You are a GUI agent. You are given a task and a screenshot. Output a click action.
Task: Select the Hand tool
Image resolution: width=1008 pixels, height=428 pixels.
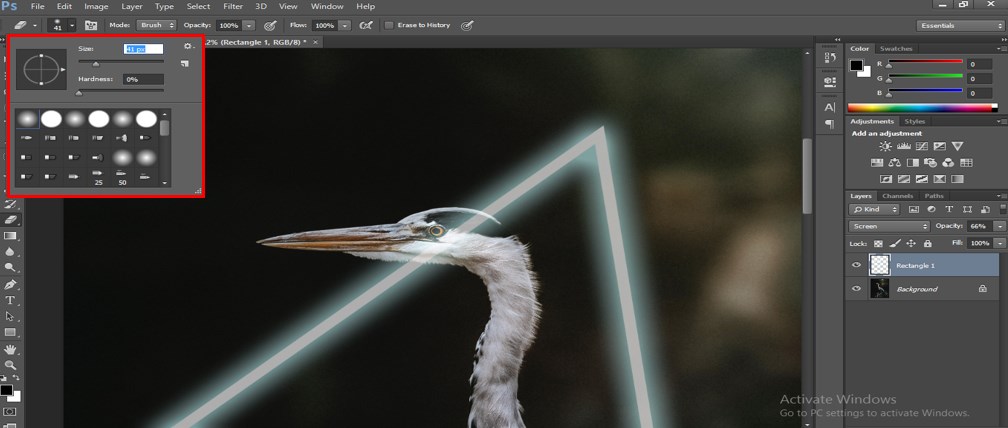click(x=11, y=349)
